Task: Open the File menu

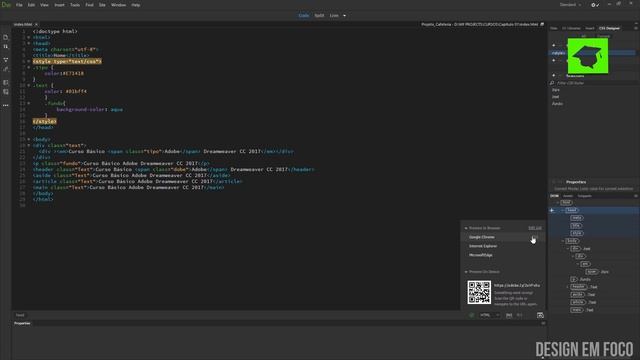Action: tap(19, 5)
